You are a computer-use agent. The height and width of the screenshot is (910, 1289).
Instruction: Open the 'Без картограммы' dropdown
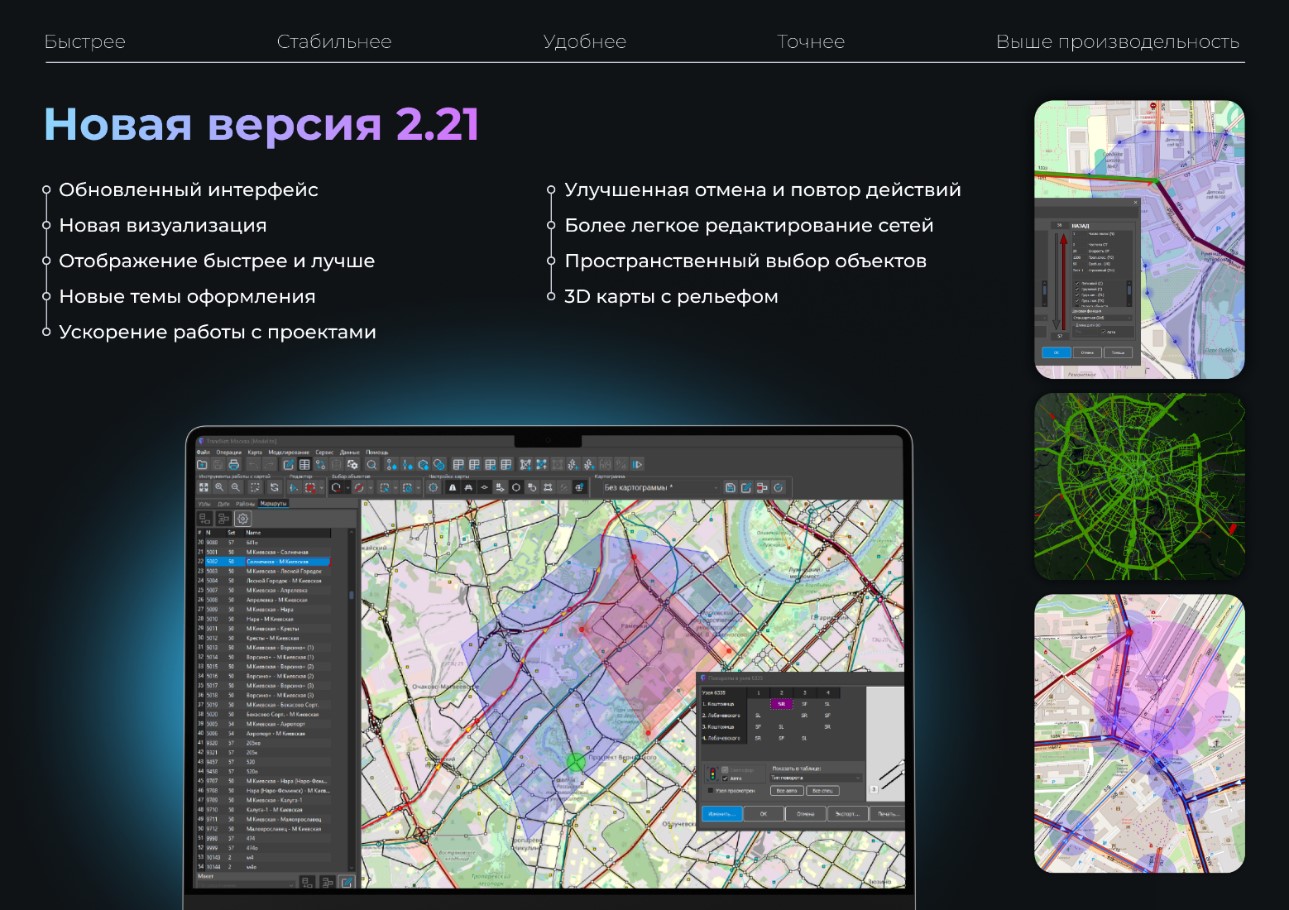coord(657,488)
